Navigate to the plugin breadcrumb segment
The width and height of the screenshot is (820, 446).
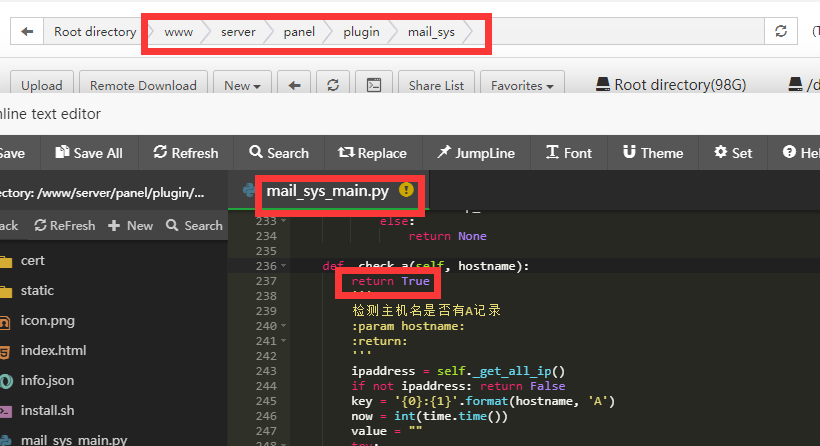click(x=361, y=32)
